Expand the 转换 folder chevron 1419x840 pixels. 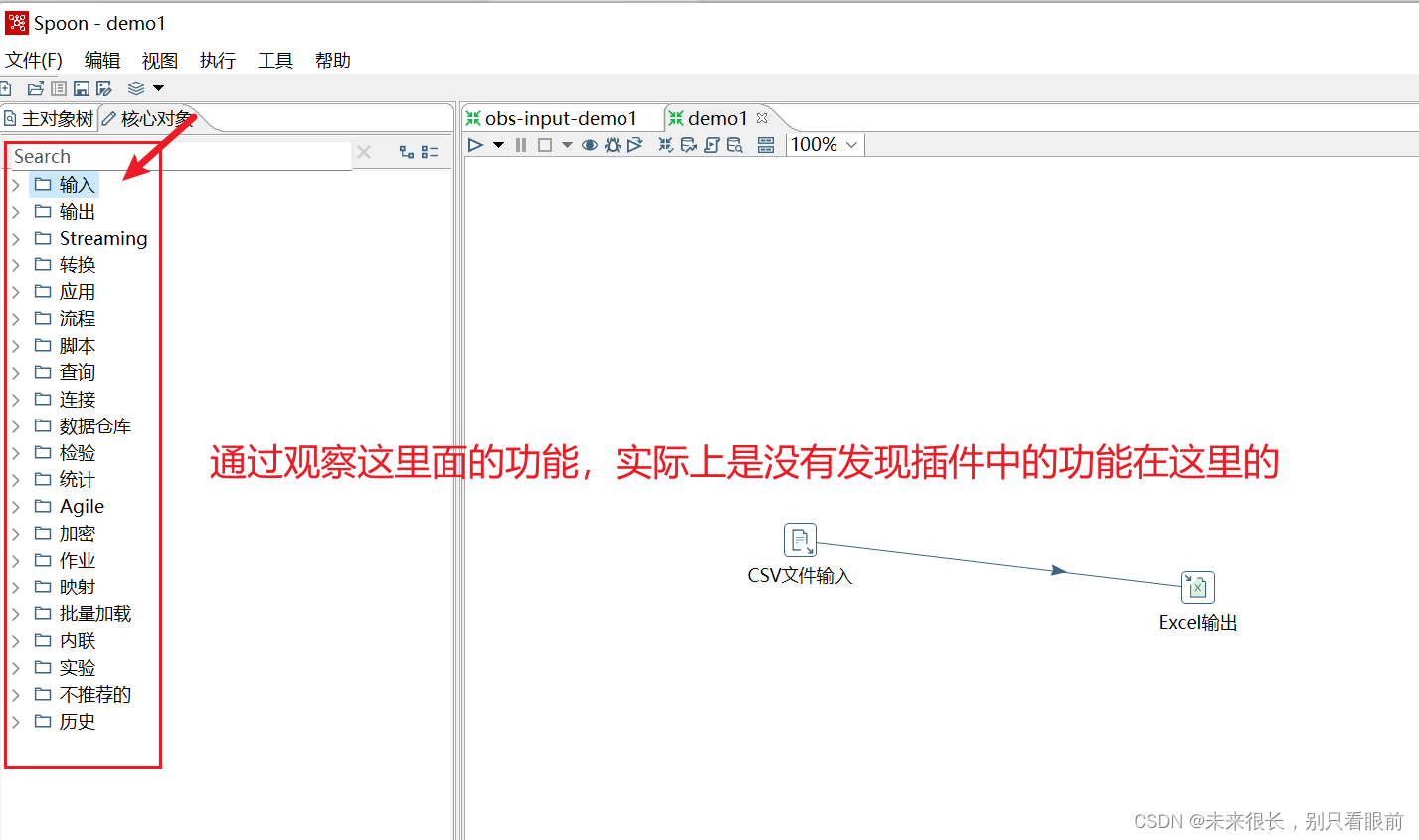(16, 265)
